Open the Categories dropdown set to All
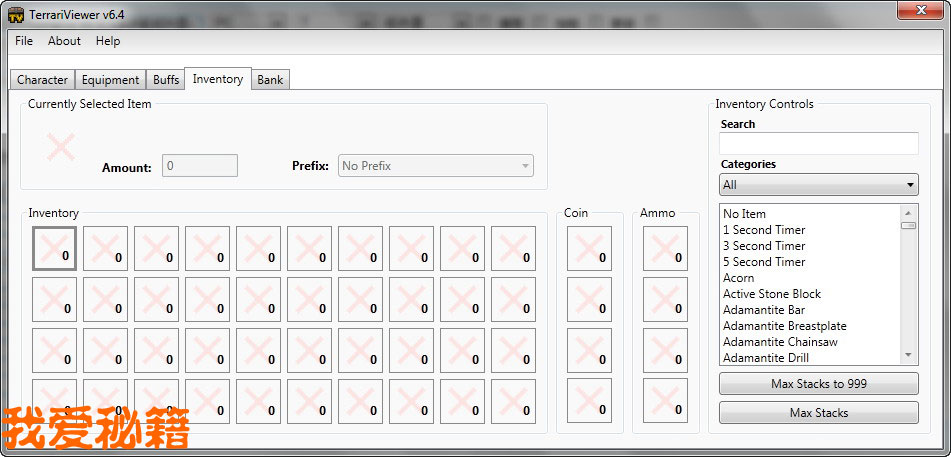The height and width of the screenshot is (457, 951). pos(818,185)
